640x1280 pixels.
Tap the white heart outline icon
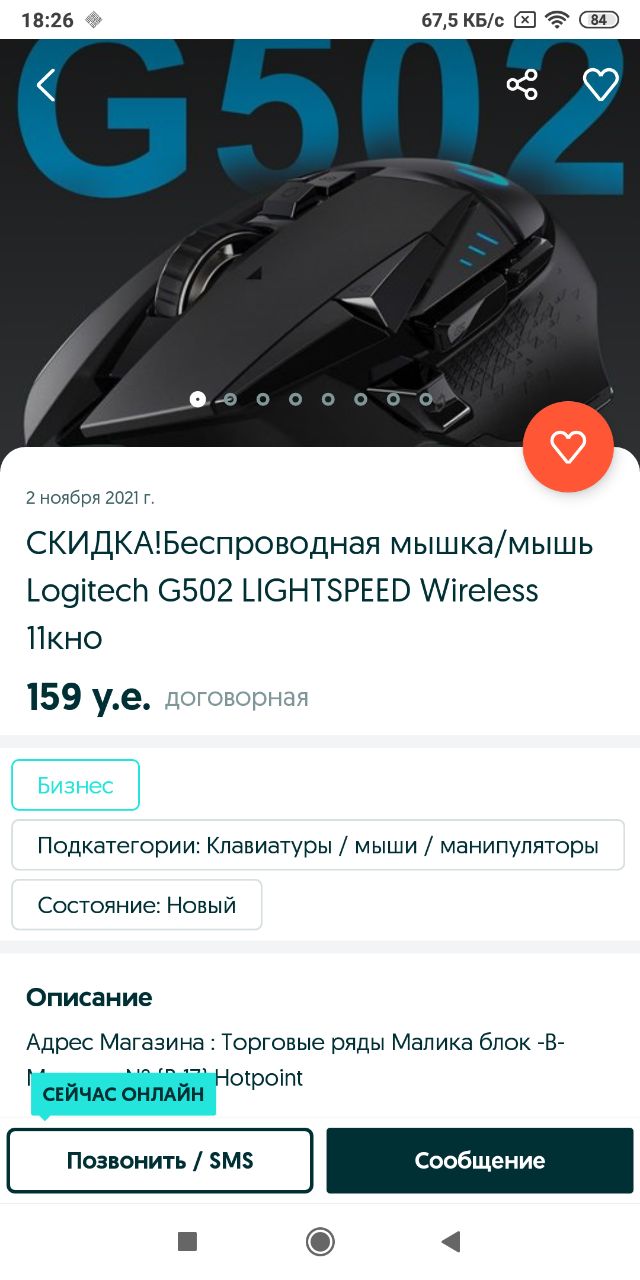[601, 85]
